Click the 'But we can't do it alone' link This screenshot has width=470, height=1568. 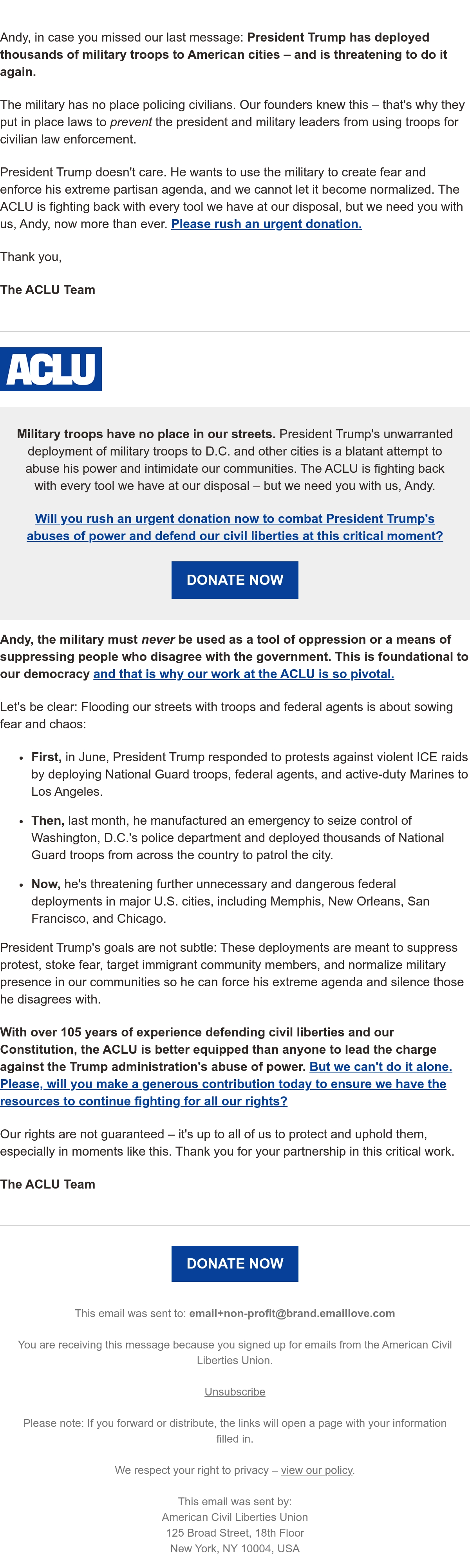point(381,1066)
